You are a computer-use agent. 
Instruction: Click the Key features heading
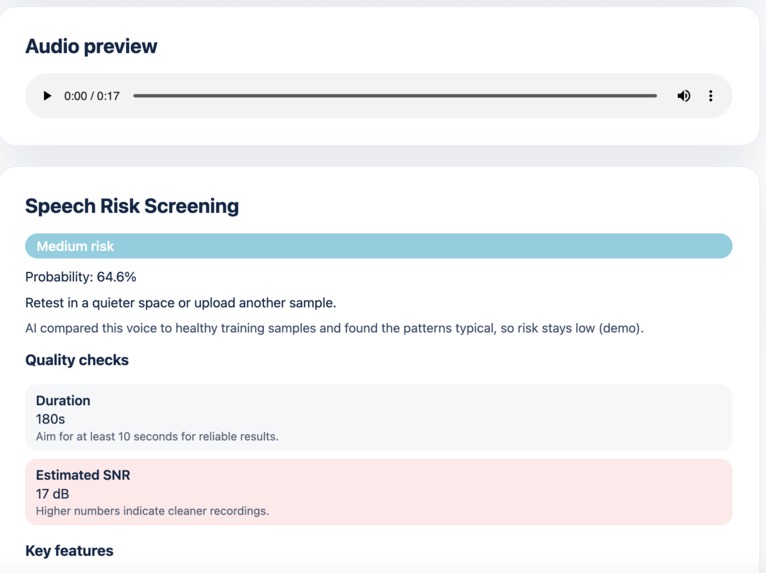pyautogui.click(x=69, y=551)
